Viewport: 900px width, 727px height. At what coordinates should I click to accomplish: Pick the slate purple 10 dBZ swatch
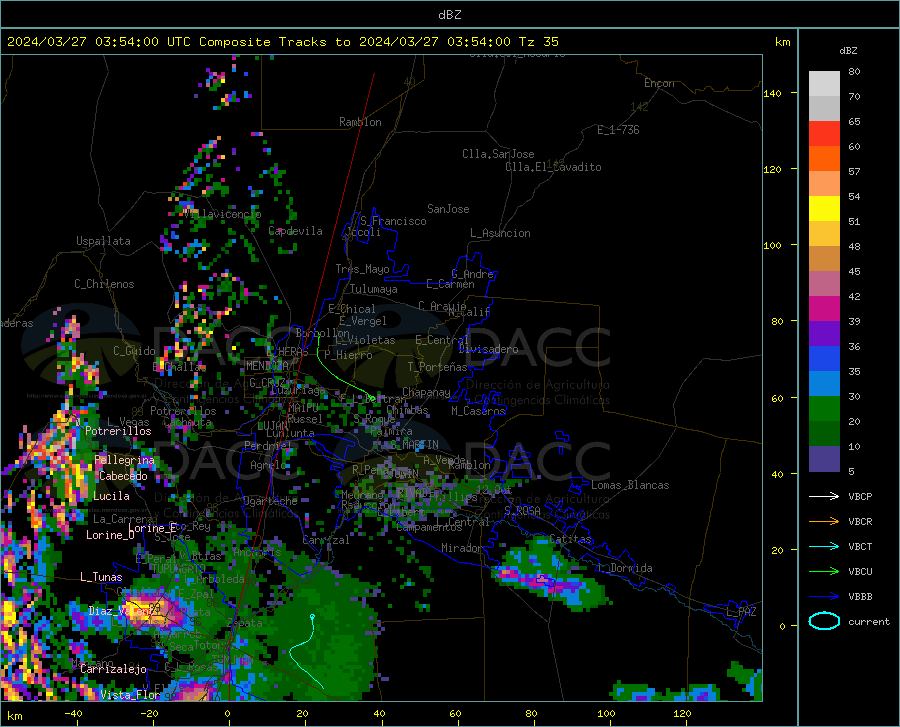coord(824,458)
